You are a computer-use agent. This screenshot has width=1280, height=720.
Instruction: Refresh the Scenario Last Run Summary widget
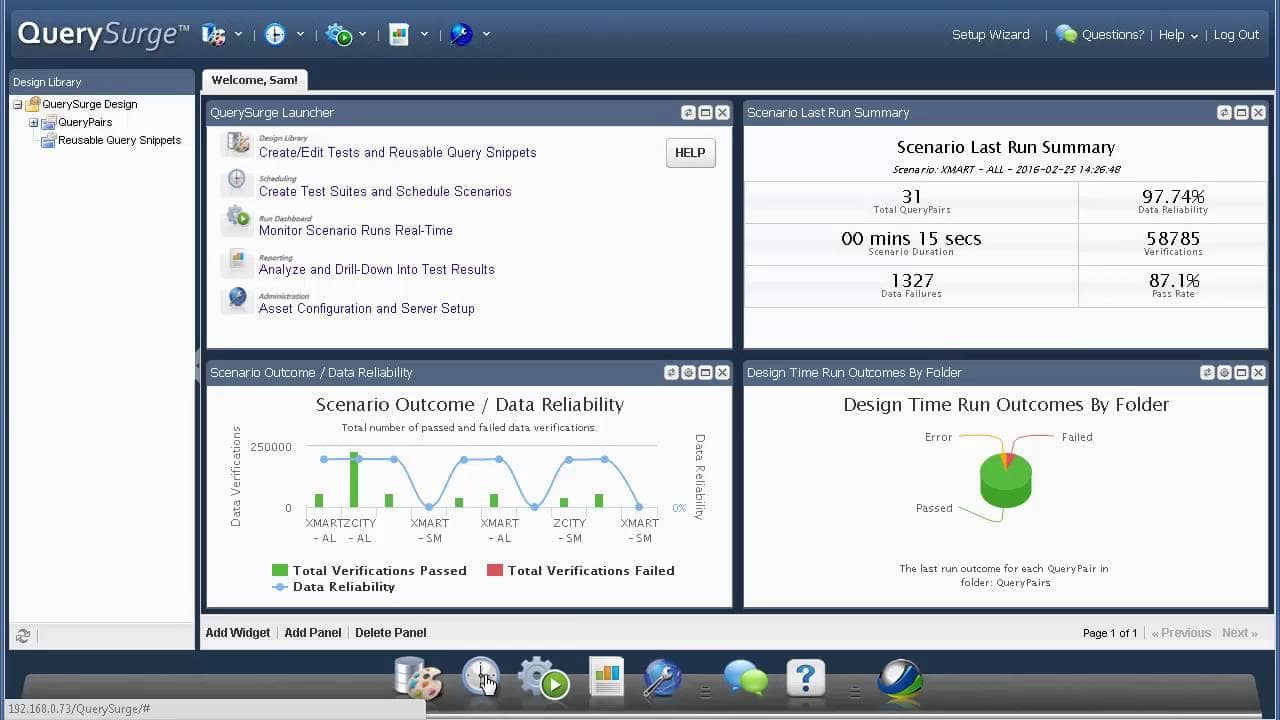(x=1224, y=113)
